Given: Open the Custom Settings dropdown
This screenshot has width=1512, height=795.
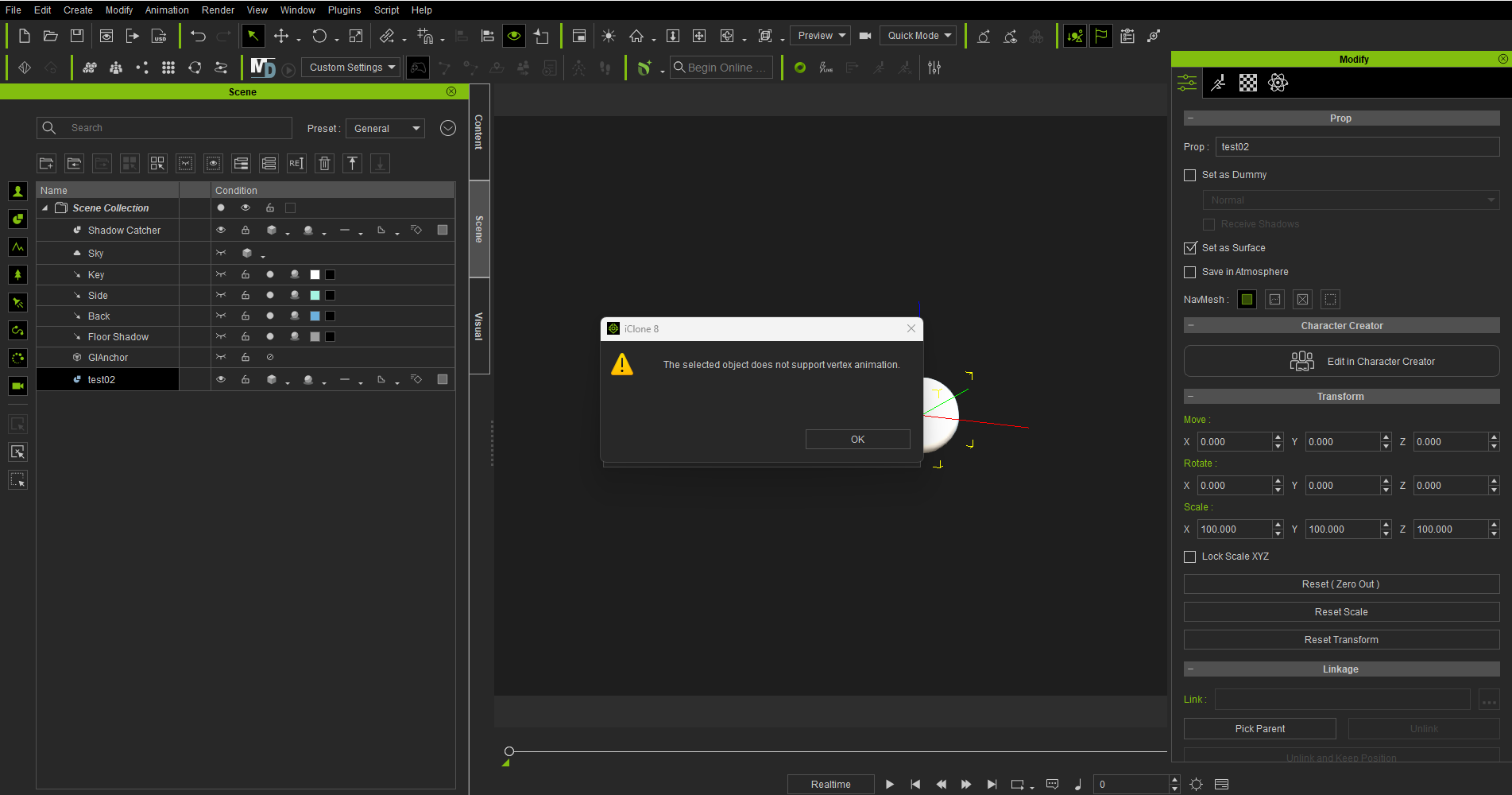Looking at the screenshot, I should coord(352,68).
